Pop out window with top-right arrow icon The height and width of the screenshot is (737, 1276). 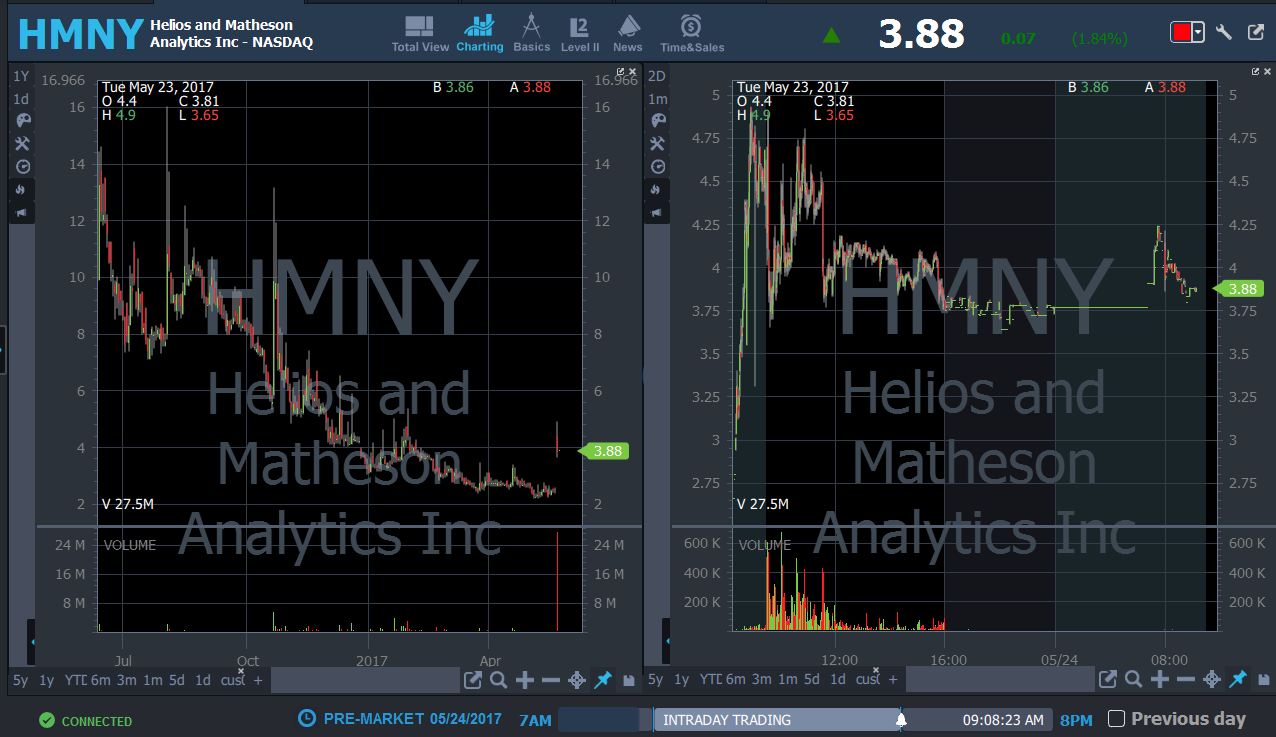click(1256, 32)
